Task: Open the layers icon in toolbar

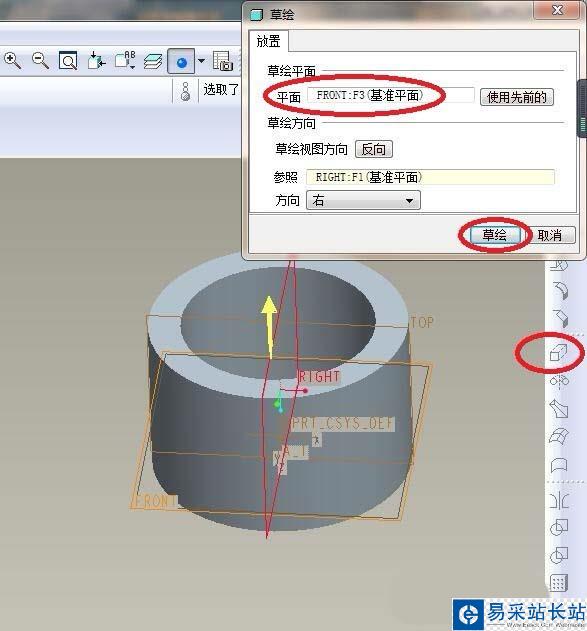Action: [153, 62]
